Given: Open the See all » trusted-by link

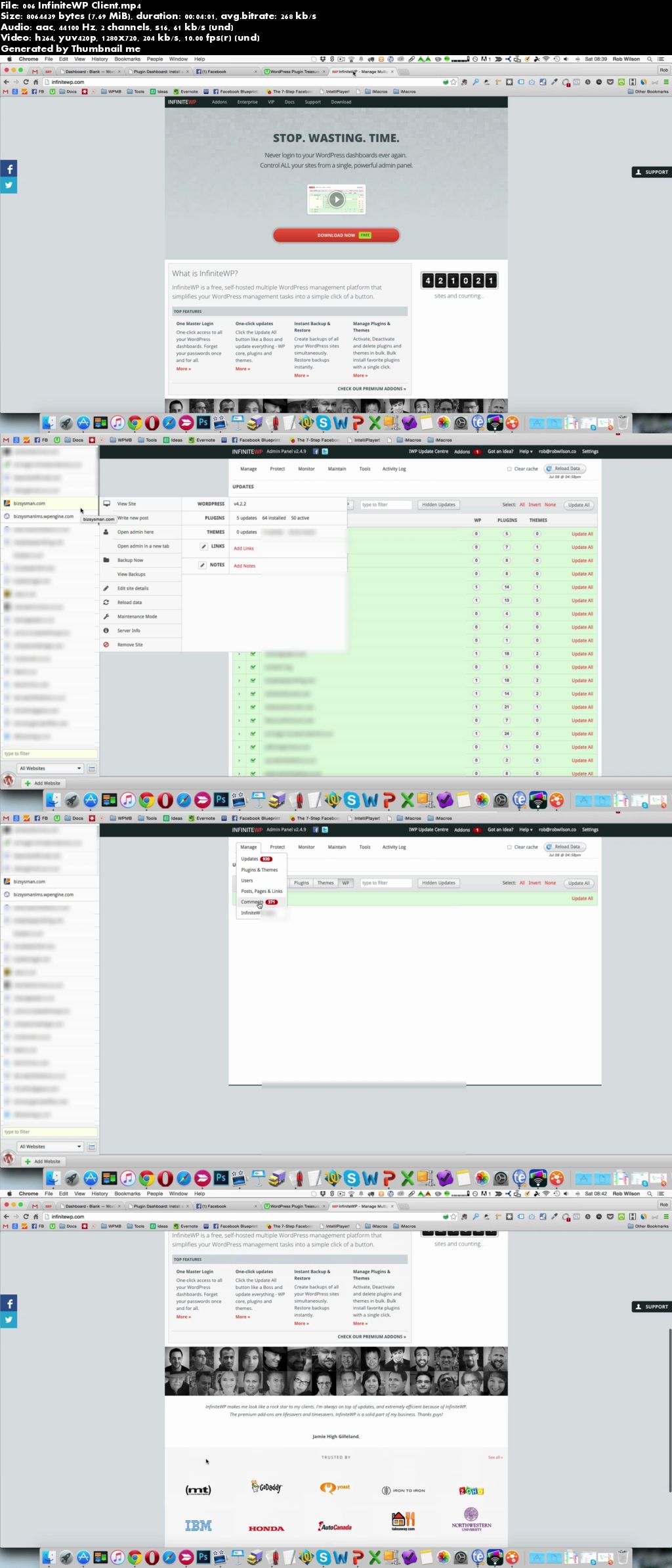Looking at the screenshot, I should click(x=495, y=1457).
